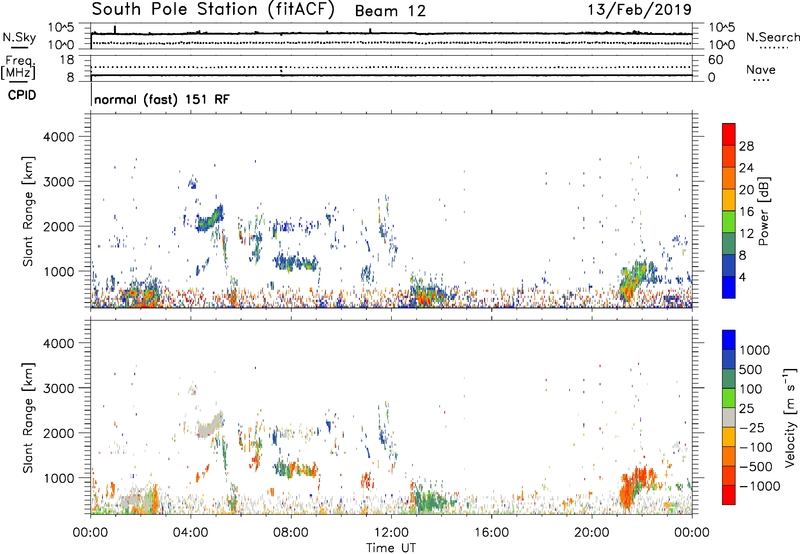The width and height of the screenshot is (800, 554).
Task: Click the '18' frequency axis tick
Action: click(x=67, y=60)
